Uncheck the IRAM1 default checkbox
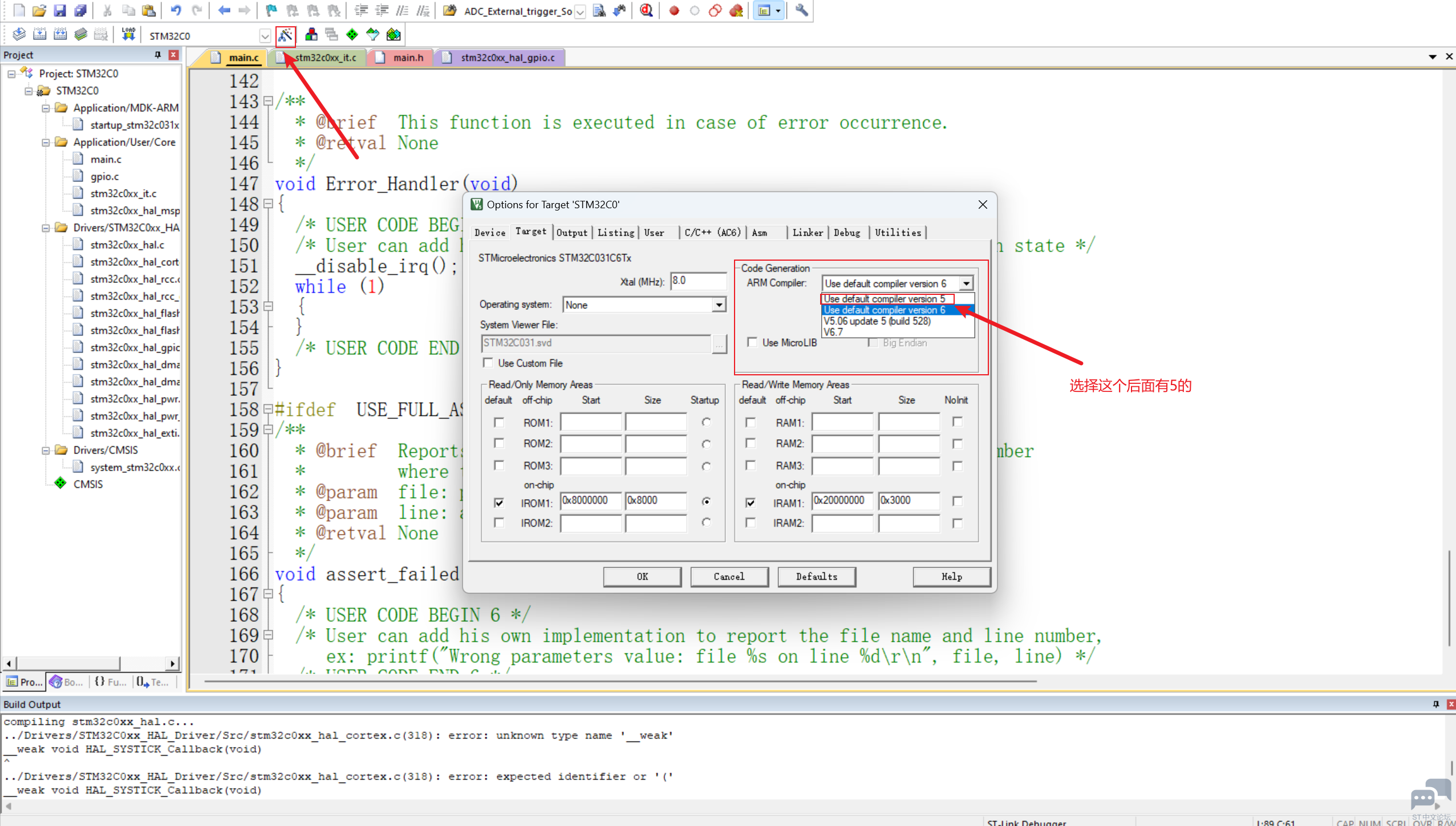Image resolution: width=1456 pixels, height=826 pixels. point(751,503)
